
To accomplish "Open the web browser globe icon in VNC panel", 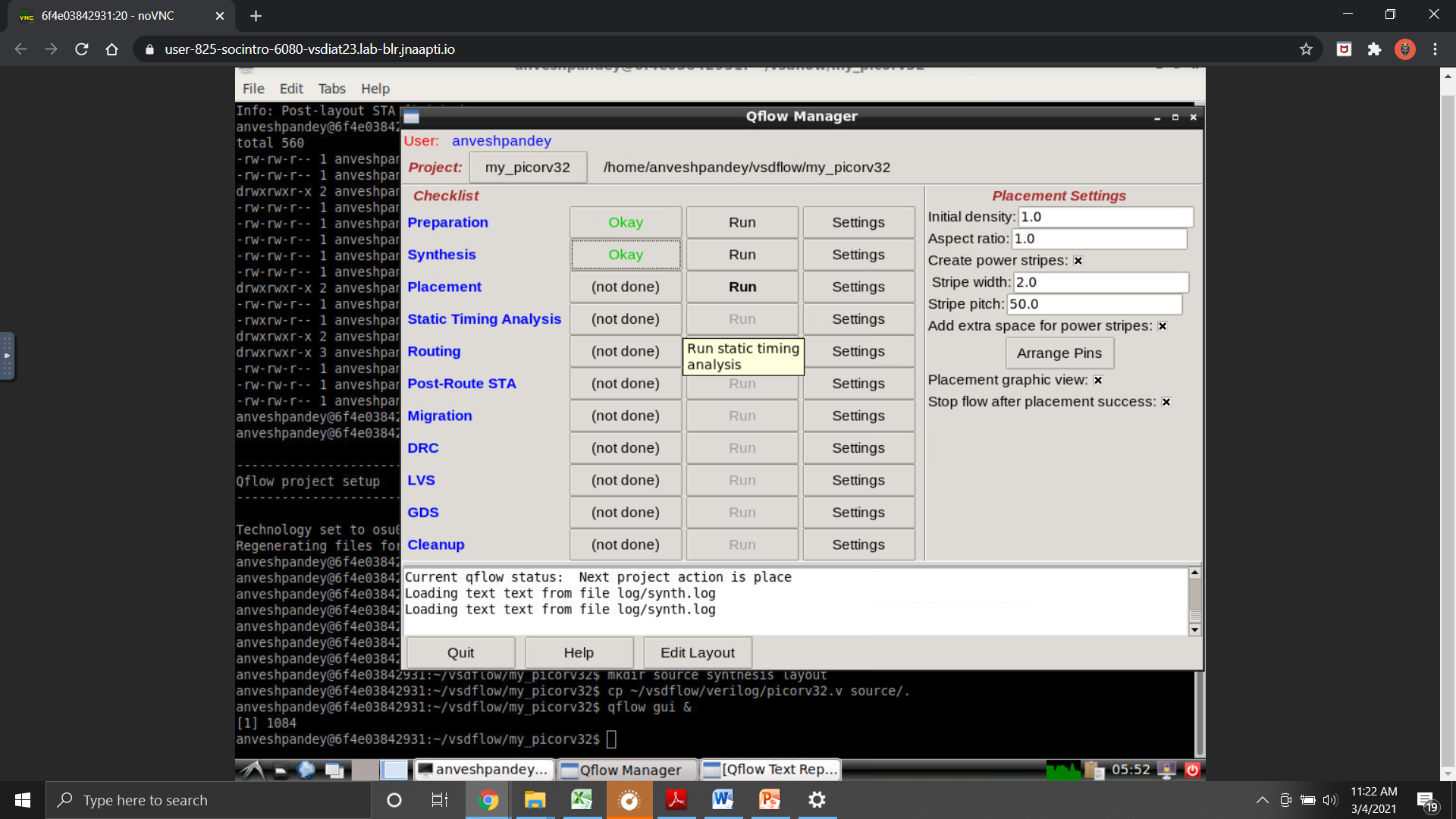I will point(306,769).
